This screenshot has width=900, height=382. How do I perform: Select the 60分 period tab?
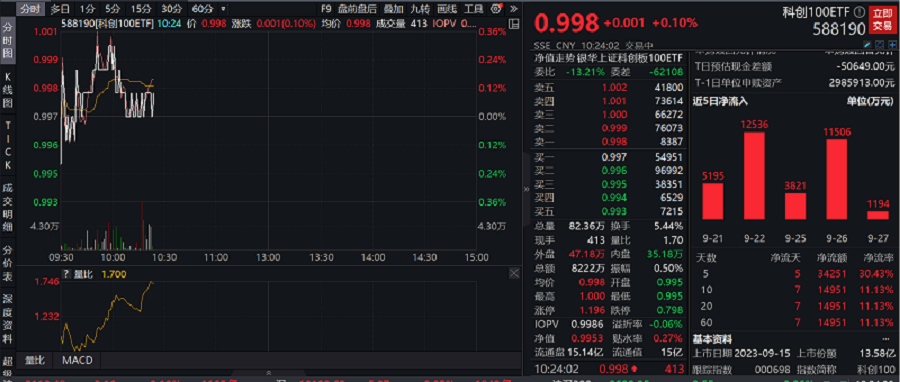[202, 9]
